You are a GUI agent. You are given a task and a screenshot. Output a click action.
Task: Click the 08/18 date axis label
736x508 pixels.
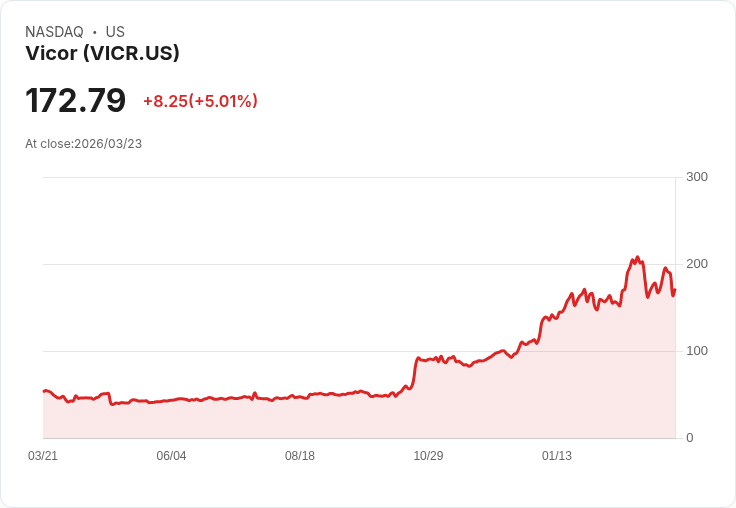tap(300, 455)
